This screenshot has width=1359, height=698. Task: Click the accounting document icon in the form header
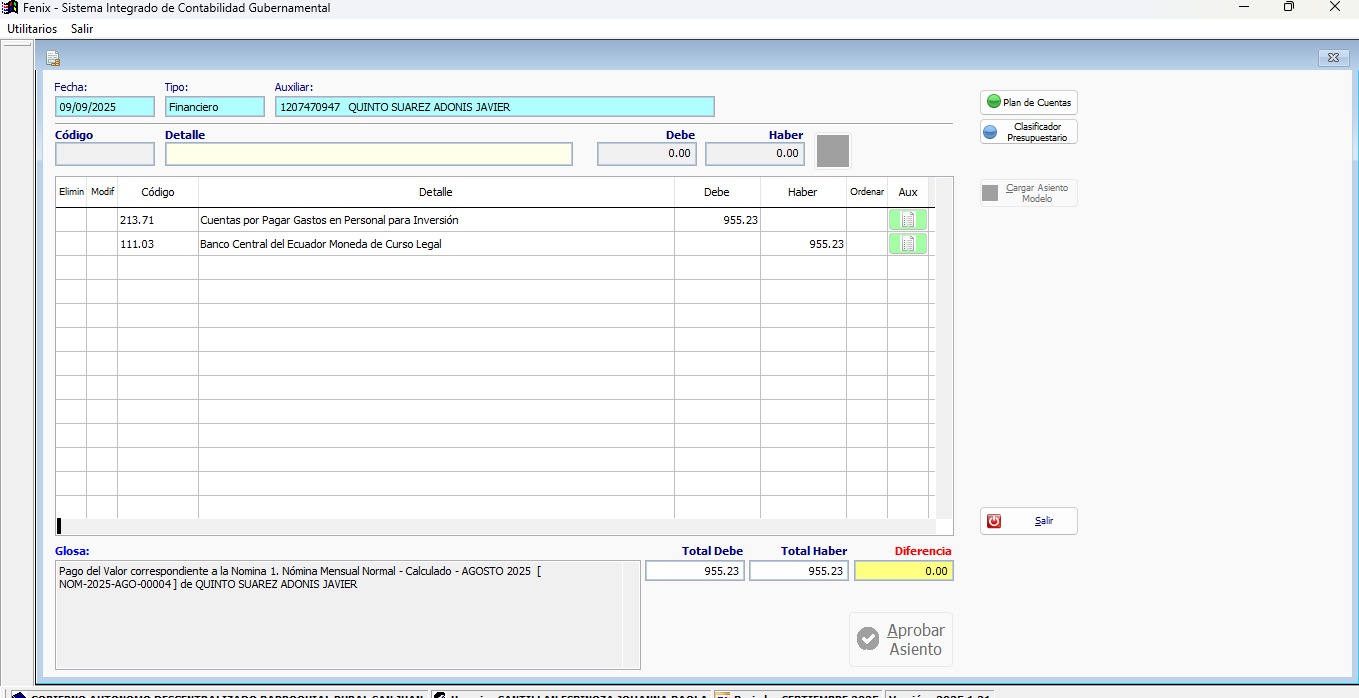coord(53,58)
